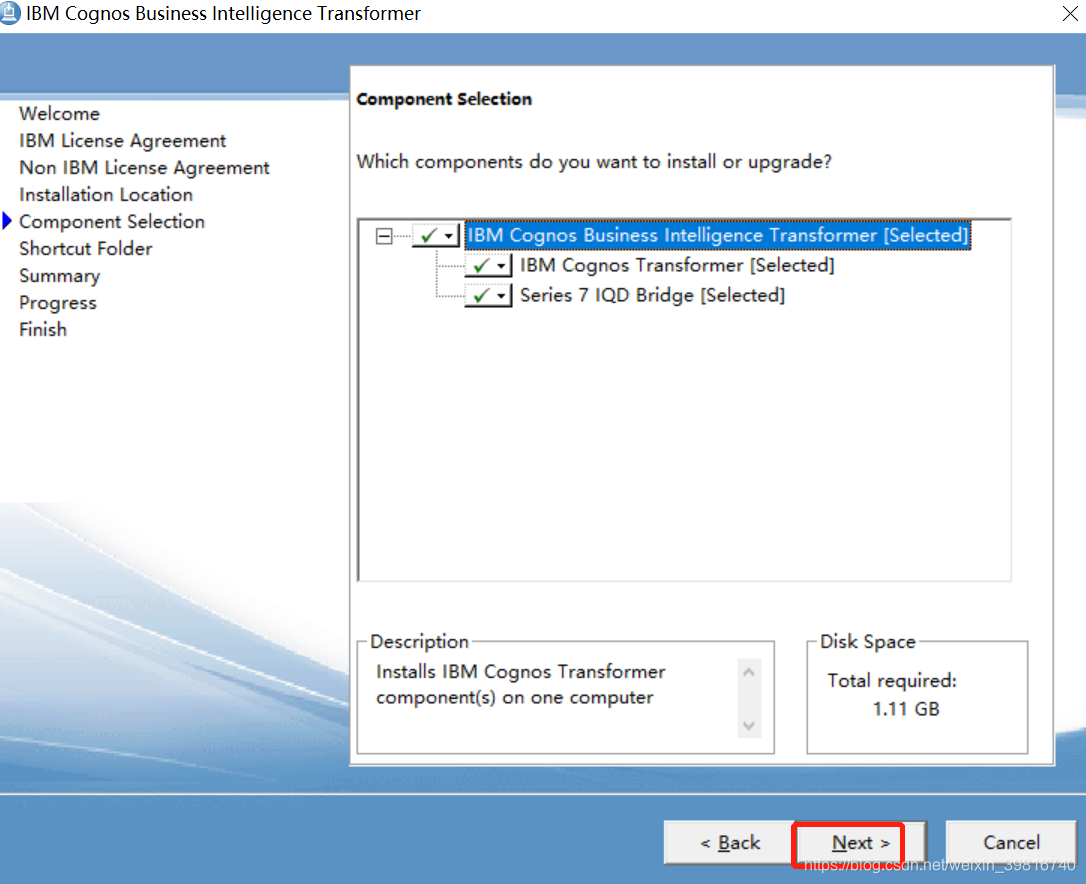Click the 'Which components do you want' prompt
The width and height of the screenshot is (1086, 884).
(x=594, y=161)
